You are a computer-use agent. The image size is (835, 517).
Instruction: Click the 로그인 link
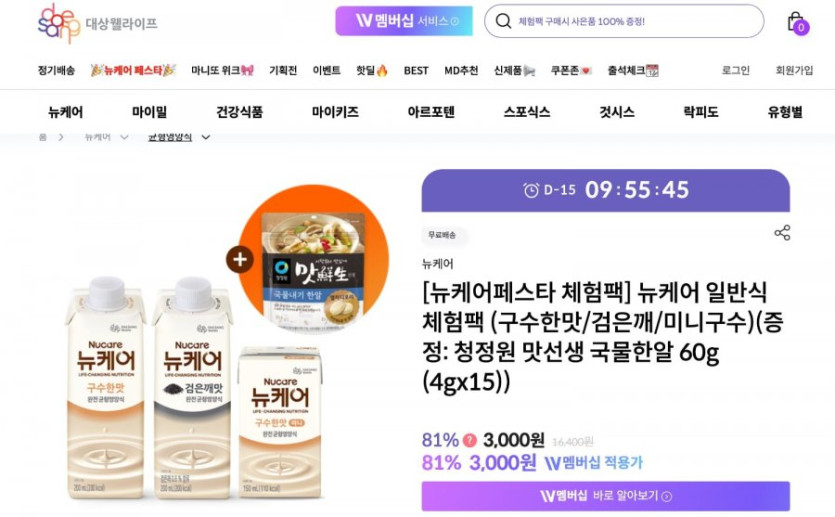735,70
